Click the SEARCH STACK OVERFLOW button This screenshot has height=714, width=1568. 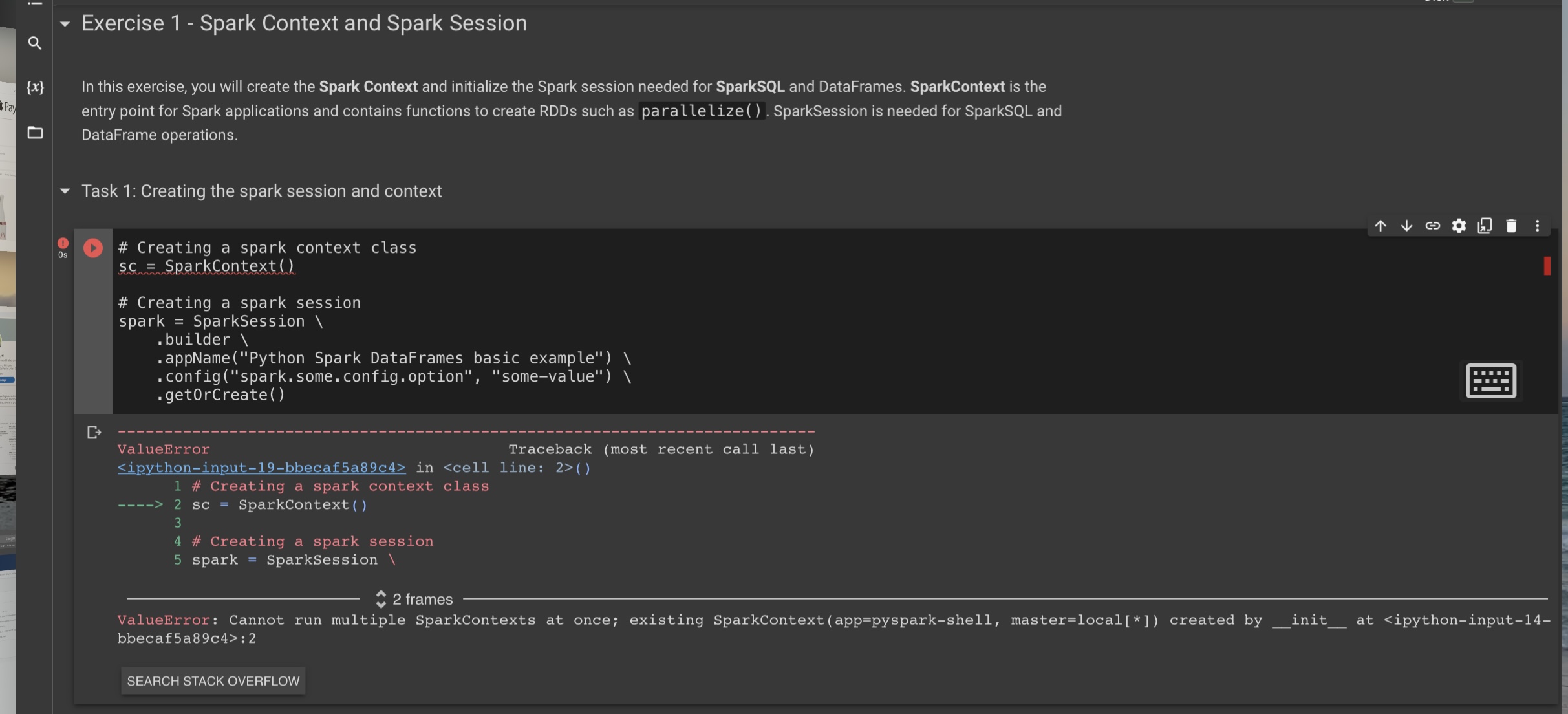pos(213,680)
